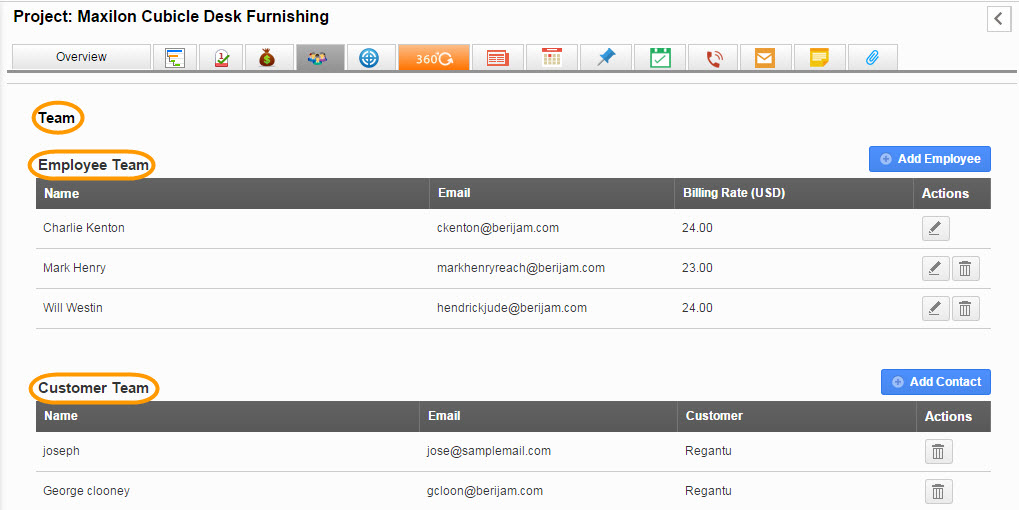Click the Add Employee button
Screen dimensions: 1019x510
929,159
